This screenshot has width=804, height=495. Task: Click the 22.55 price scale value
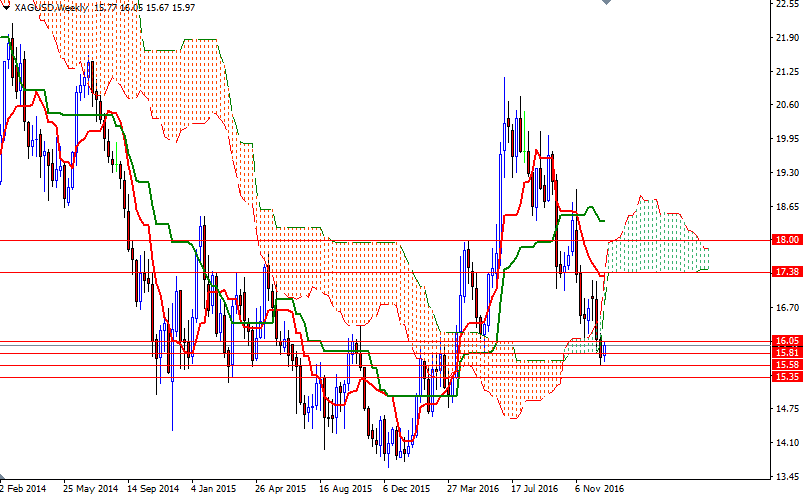tap(788, 4)
